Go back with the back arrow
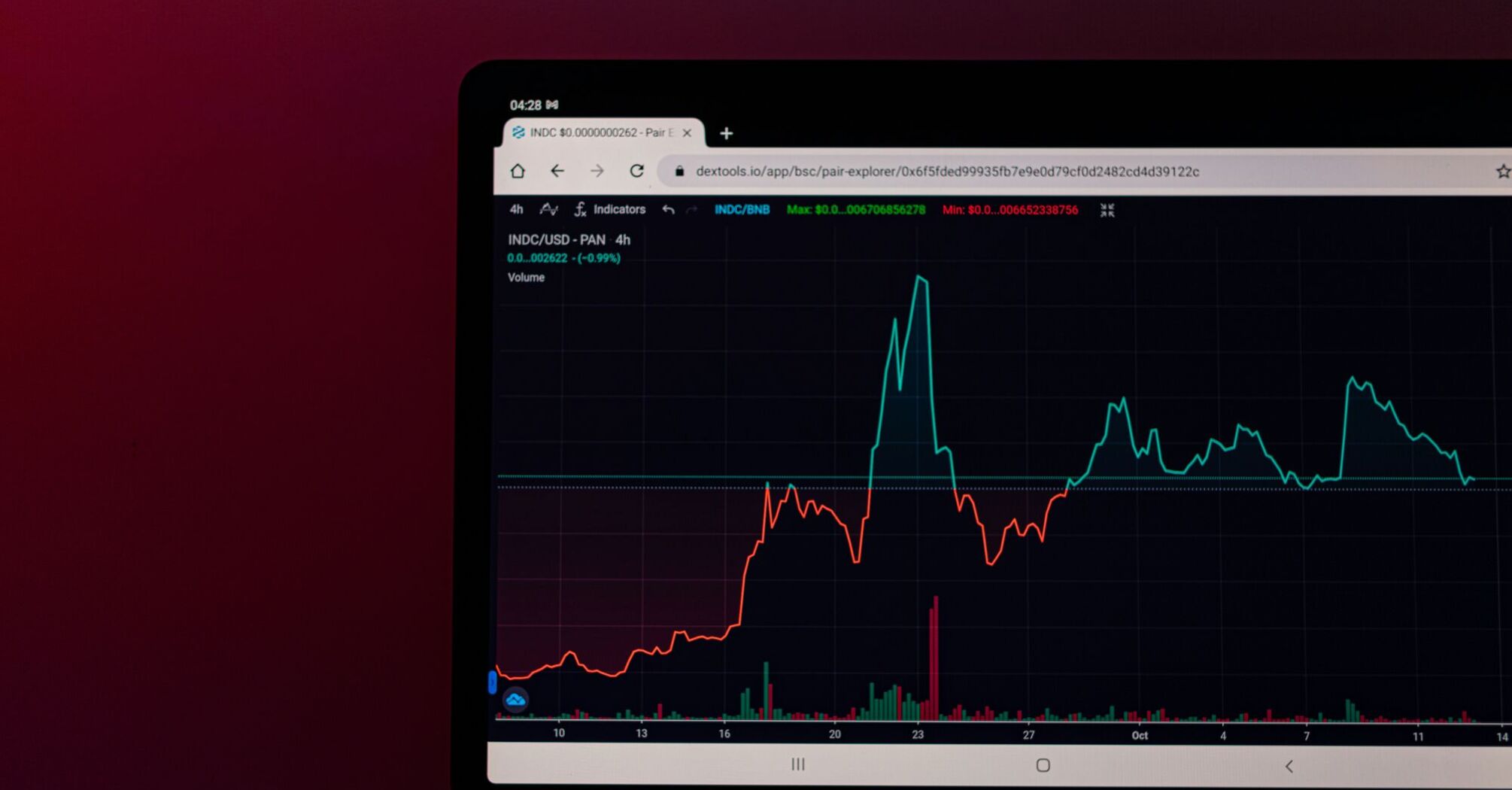This screenshot has height=790, width=1512. coord(557,171)
